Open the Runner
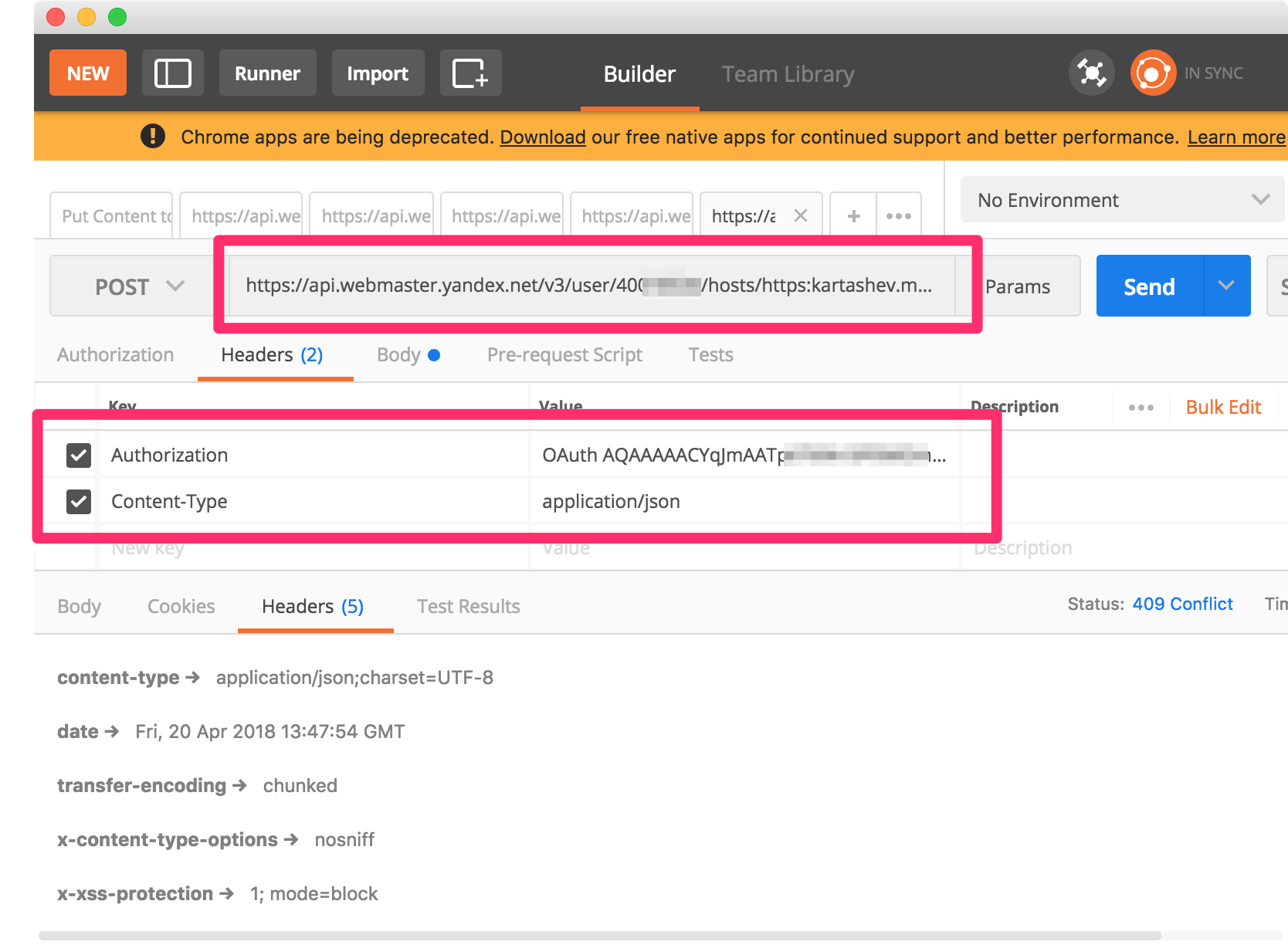The image size is (1288, 945). (x=267, y=73)
